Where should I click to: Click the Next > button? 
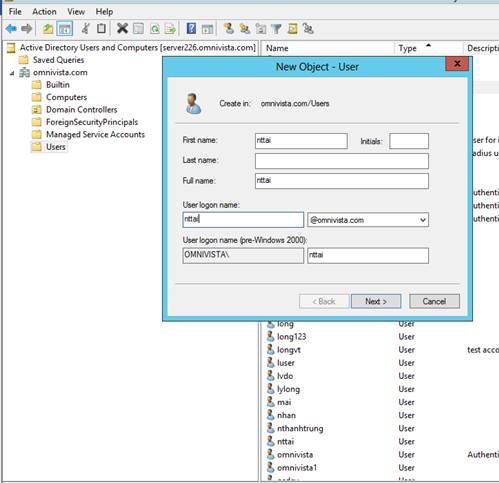376,301
